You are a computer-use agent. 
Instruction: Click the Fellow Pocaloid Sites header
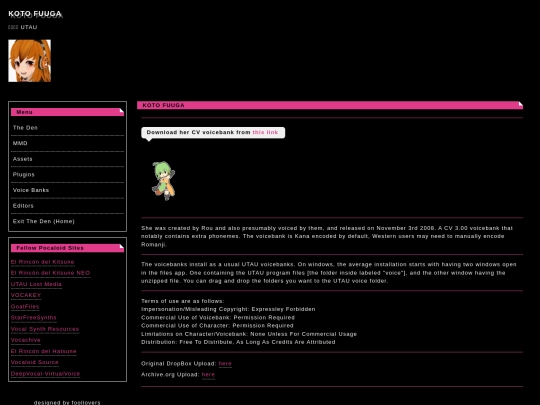67,248
